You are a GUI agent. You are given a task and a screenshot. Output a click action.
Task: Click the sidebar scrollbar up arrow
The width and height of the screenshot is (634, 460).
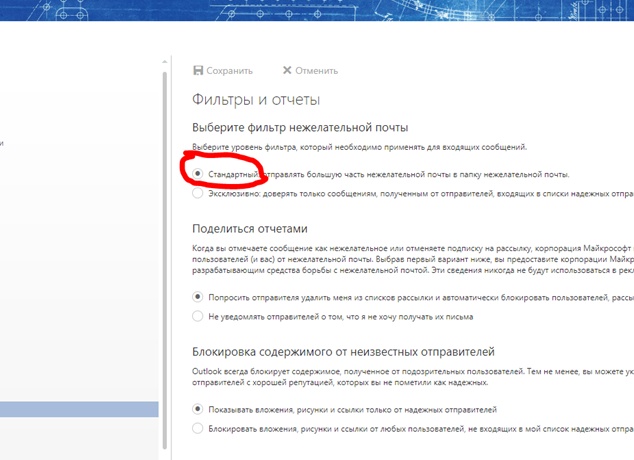pos(165,62)
